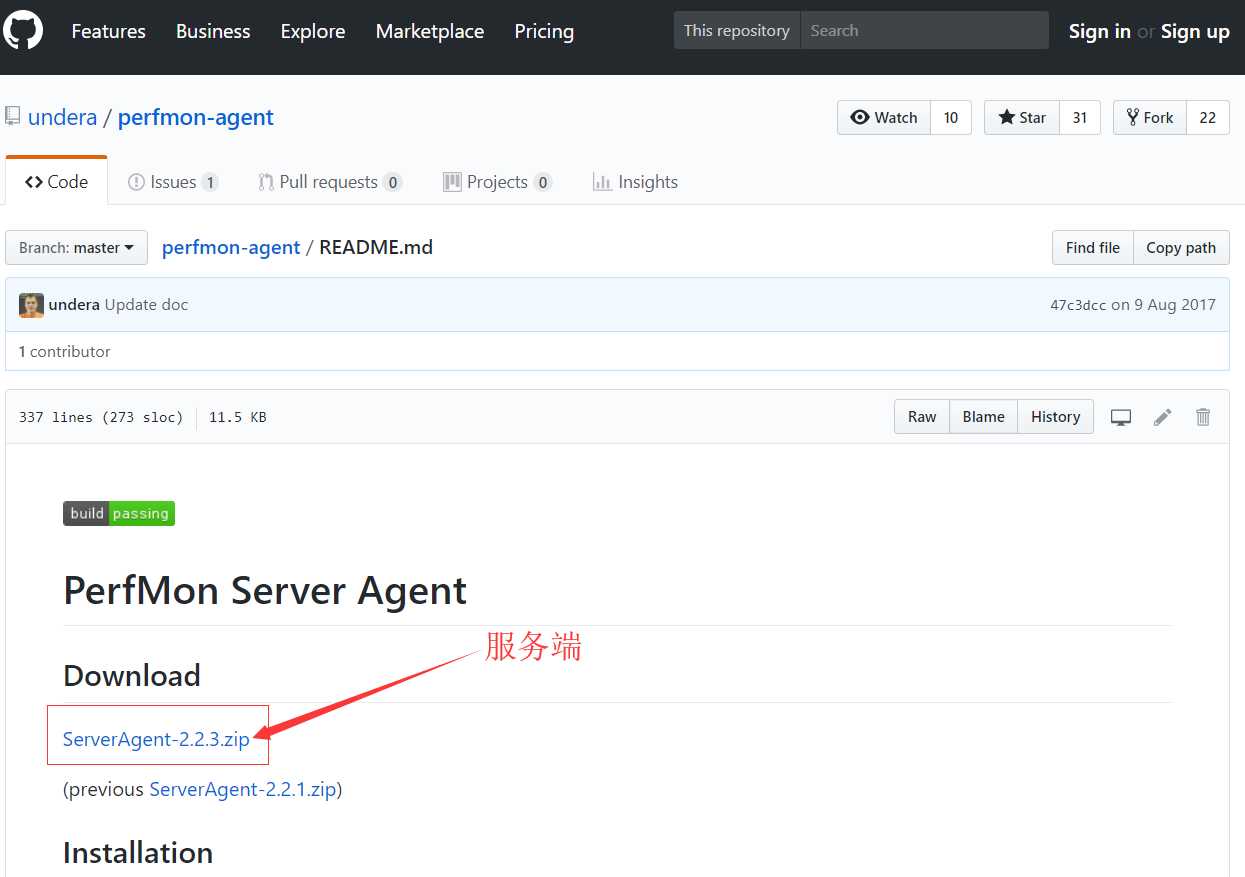Focus the repository Search field
Screen dimensions: 1245x877
[924, 31]
